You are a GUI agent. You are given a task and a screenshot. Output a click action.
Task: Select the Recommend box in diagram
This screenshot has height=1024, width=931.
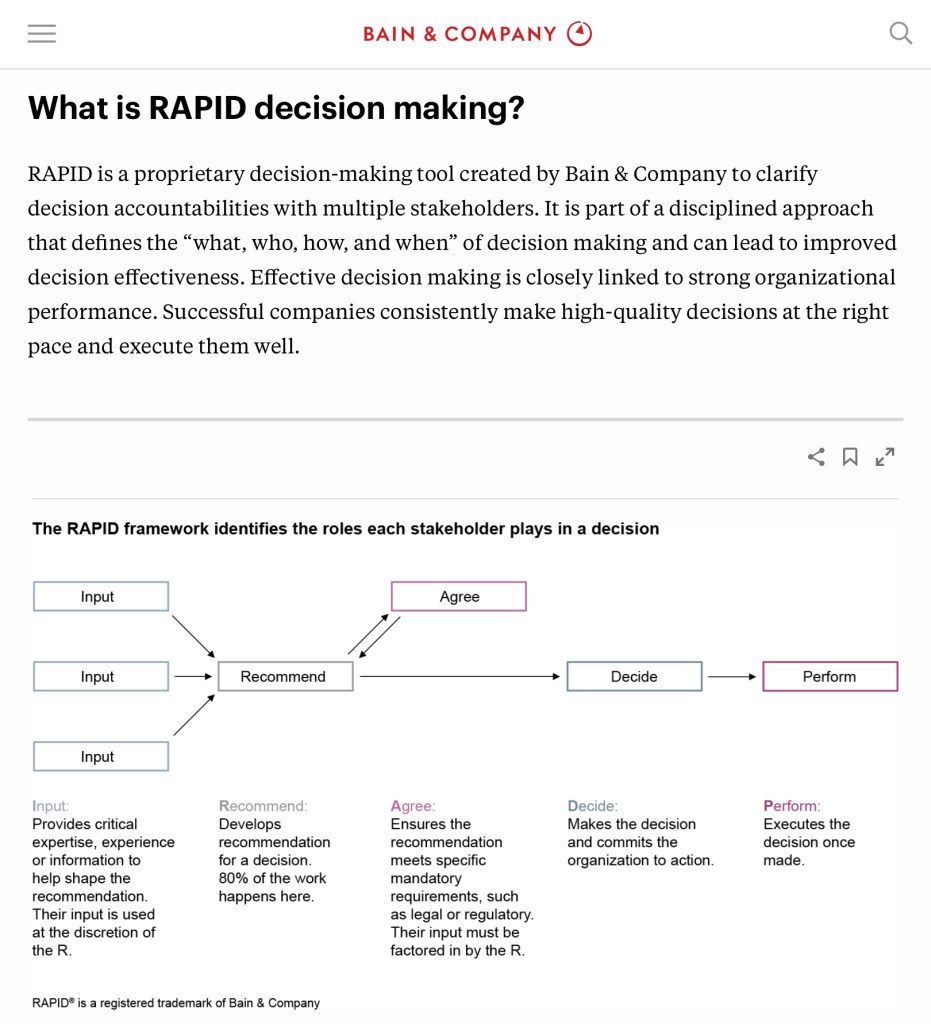click(285, 677)
